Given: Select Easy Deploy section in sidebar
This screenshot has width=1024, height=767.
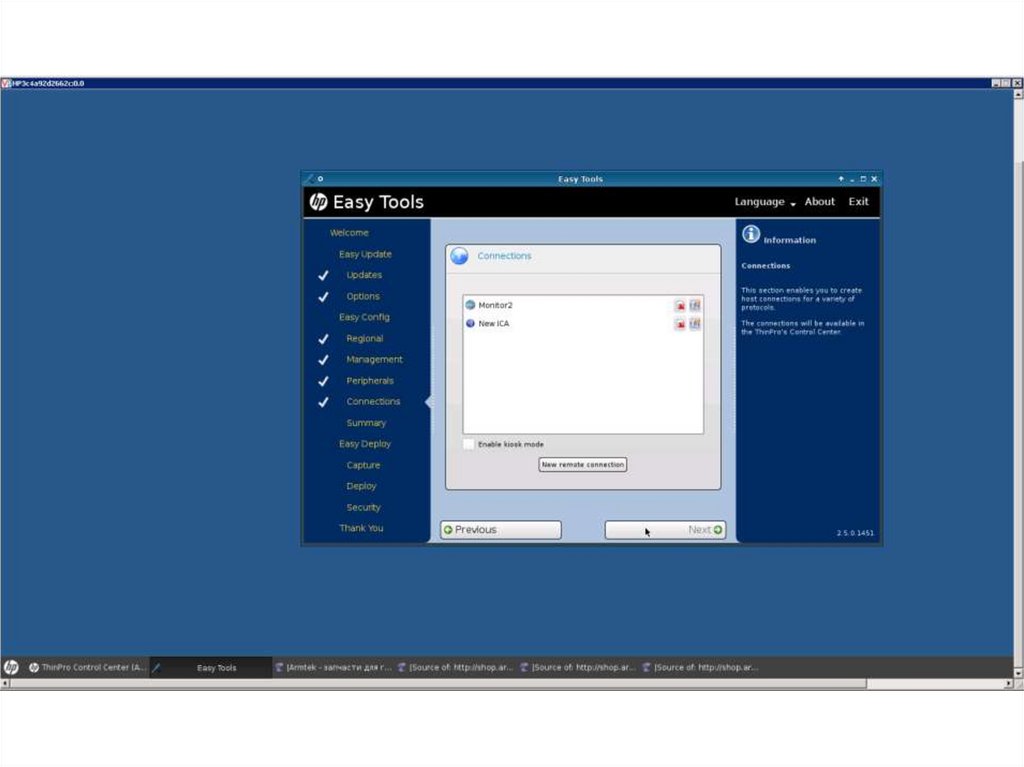Looking at the screenshot, I should click(364, 444).
